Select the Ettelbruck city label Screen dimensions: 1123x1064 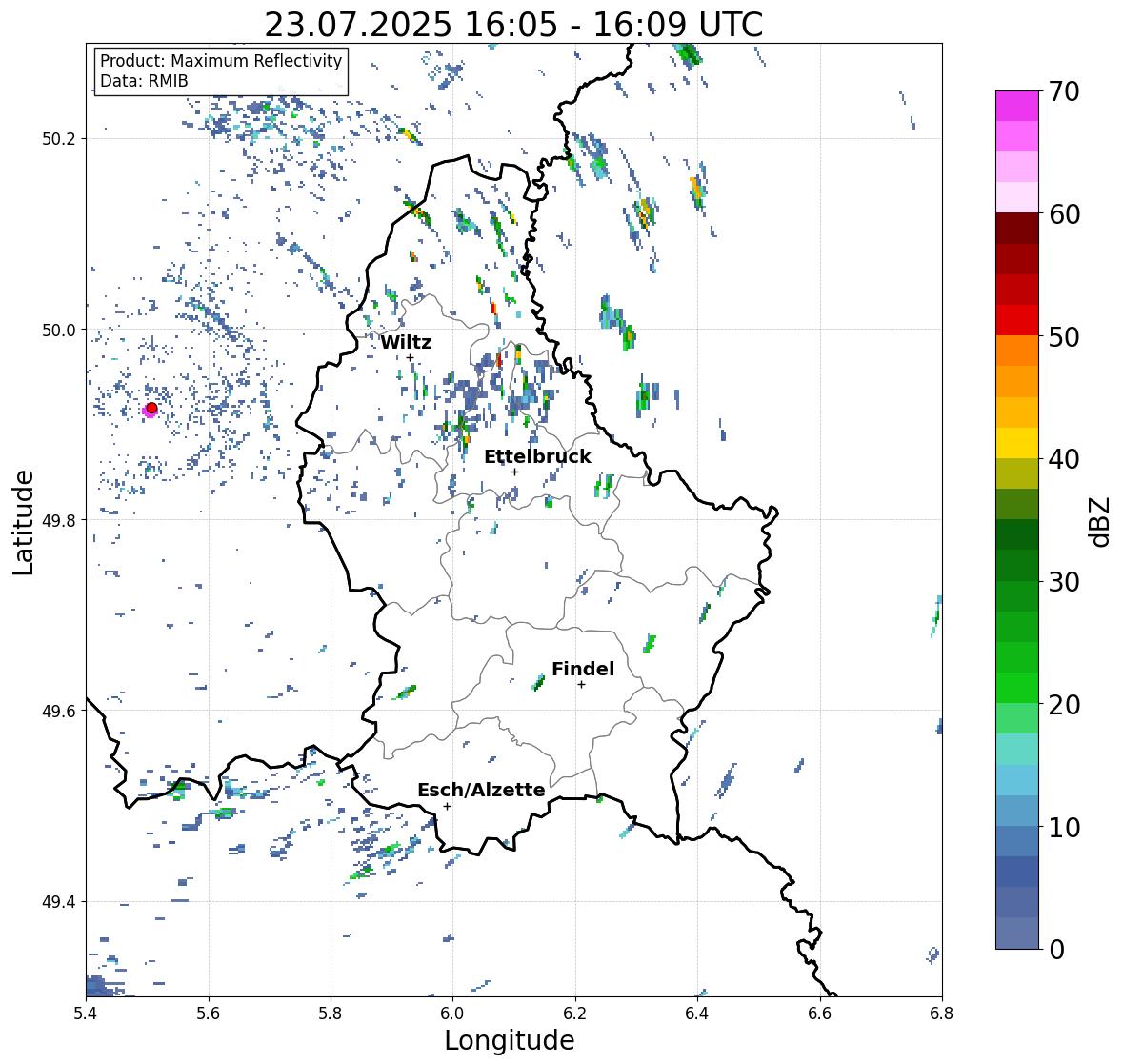537,456
